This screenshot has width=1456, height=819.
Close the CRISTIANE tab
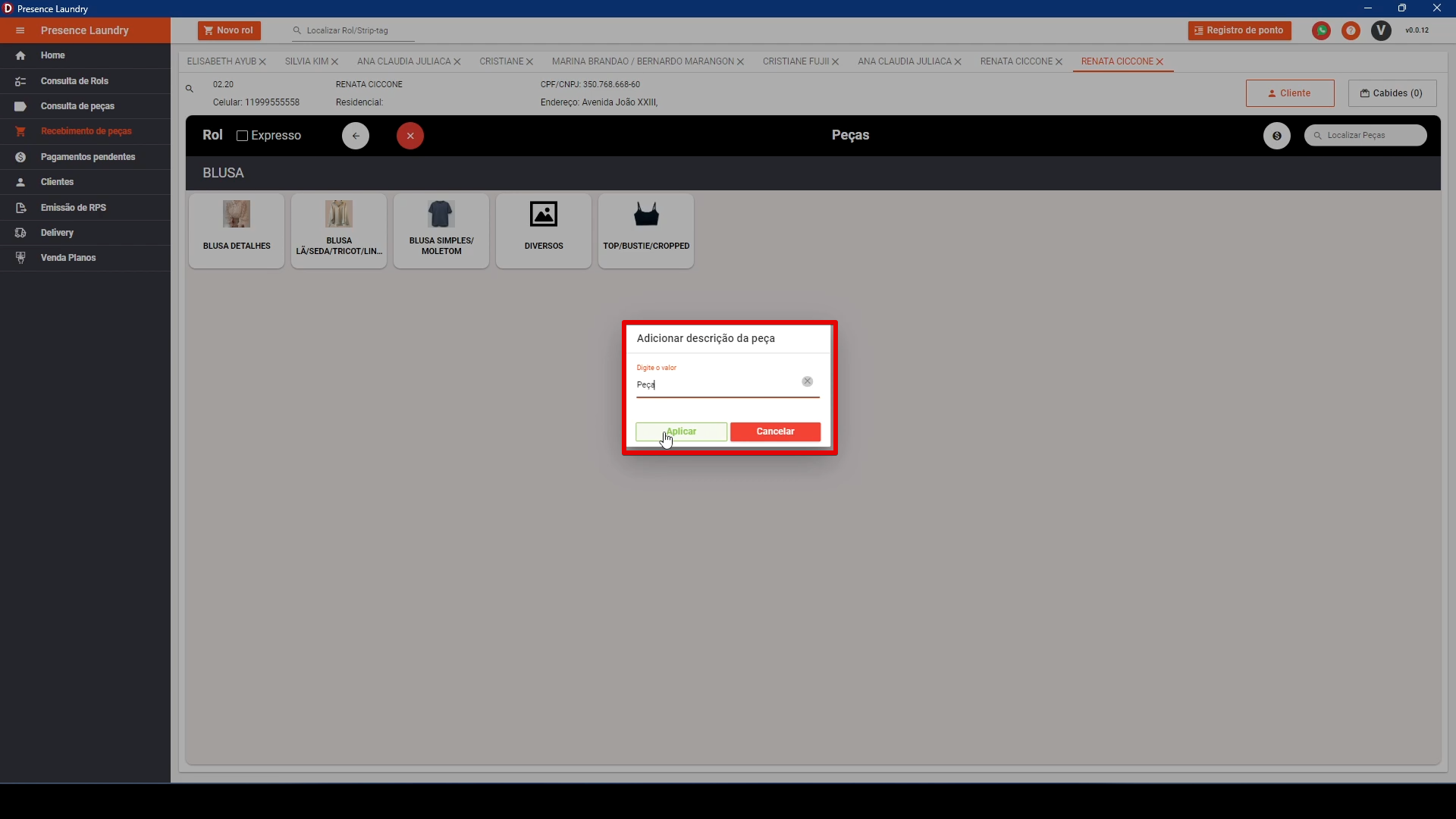coord(530,62)
